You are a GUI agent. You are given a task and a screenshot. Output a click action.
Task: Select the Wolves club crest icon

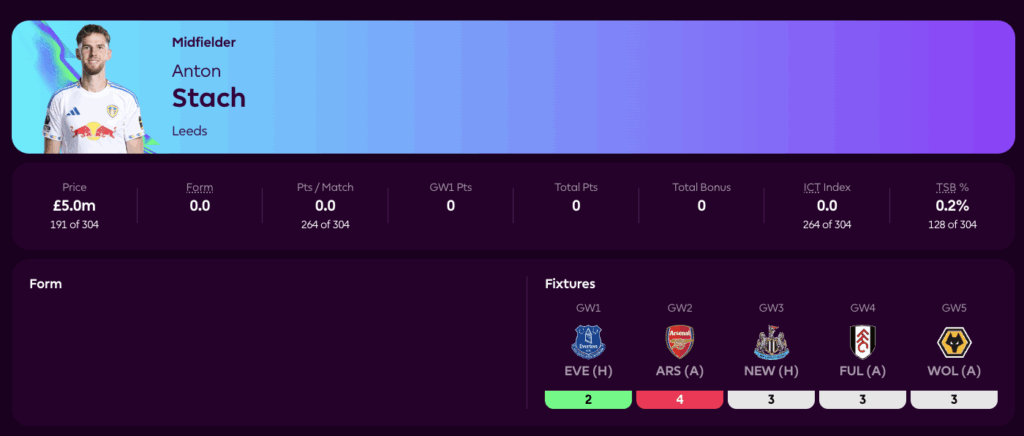[x=953, y=341]
